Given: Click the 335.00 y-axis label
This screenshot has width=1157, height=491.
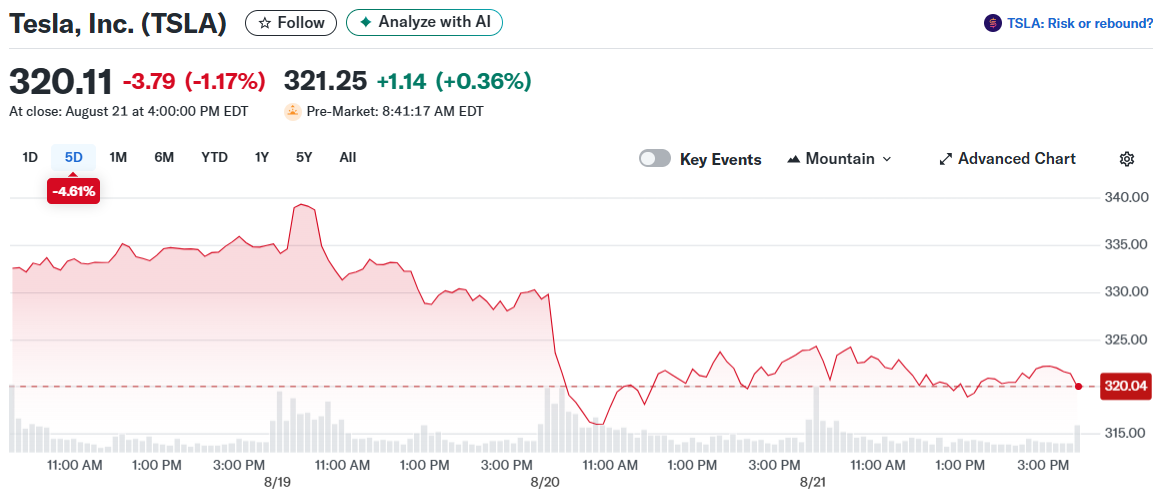Looking at the screenshot, I should tap(1125, 245).
